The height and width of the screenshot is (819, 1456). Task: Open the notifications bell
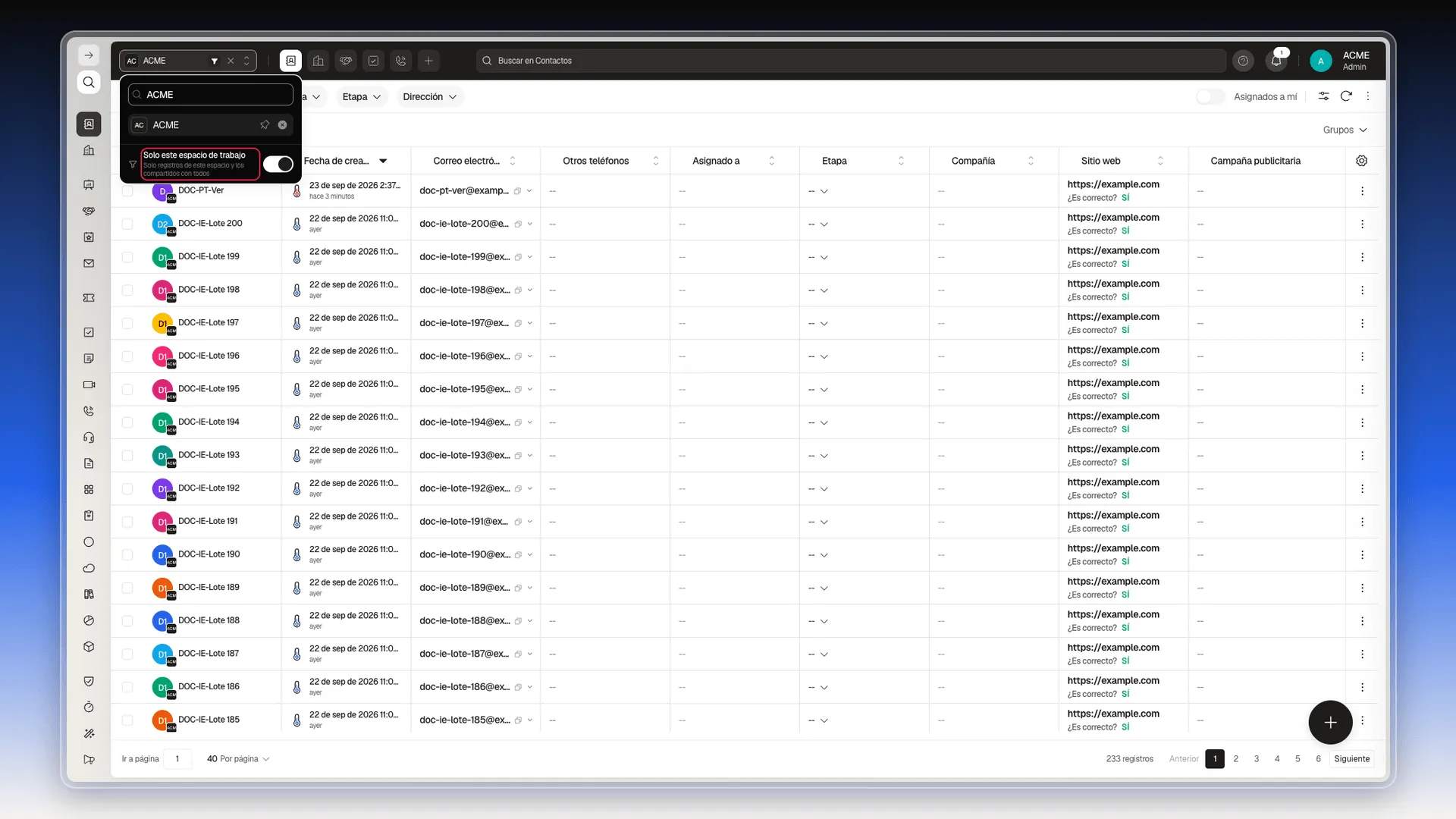tap(1276, 61)
